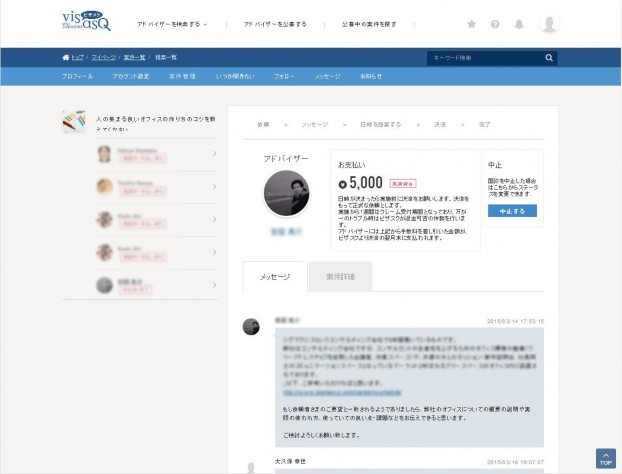The image size is (622, 474).
Task: Click the sender name 大久保 幸世
Action: (290, 461)
